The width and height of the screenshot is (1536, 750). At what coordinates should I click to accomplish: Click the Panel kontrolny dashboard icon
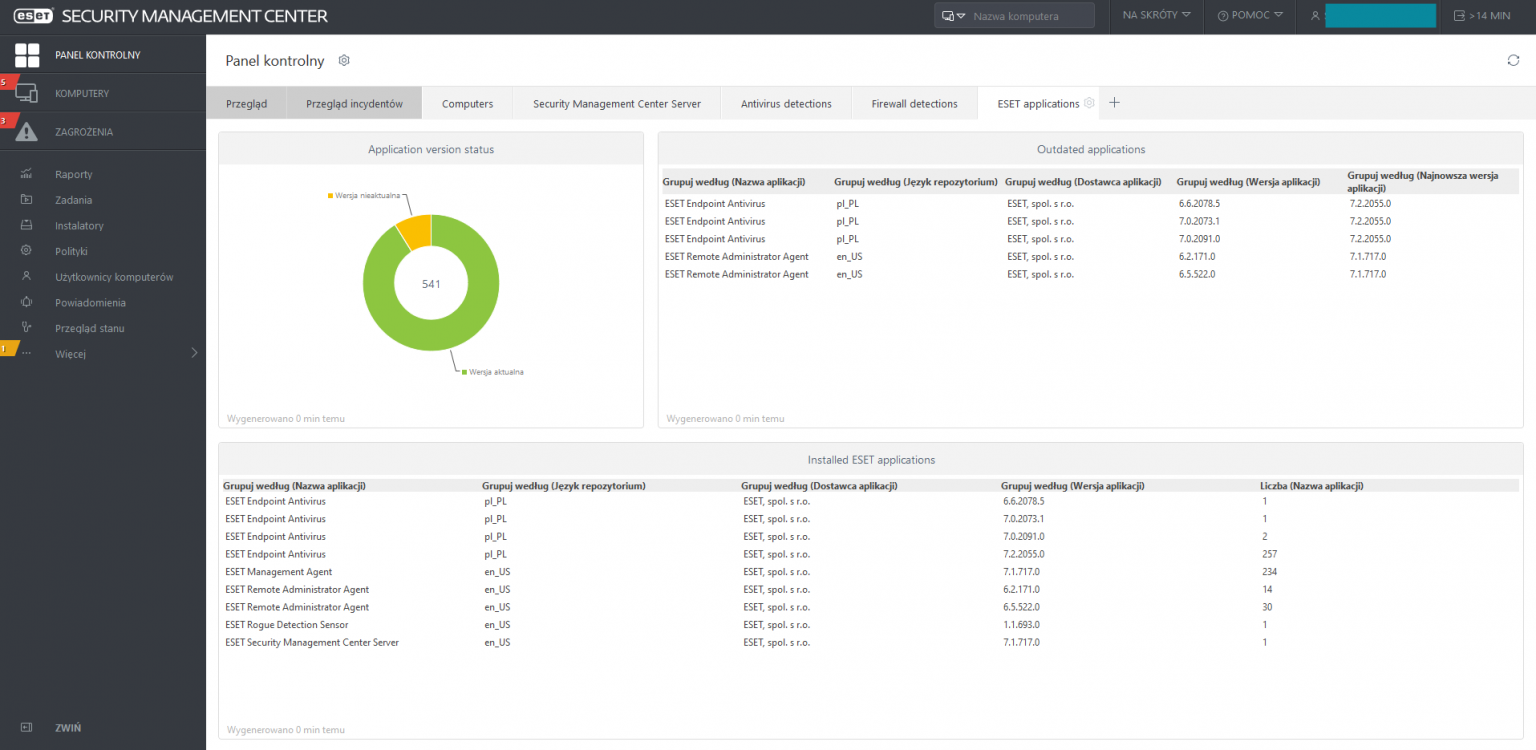[27, 55]
